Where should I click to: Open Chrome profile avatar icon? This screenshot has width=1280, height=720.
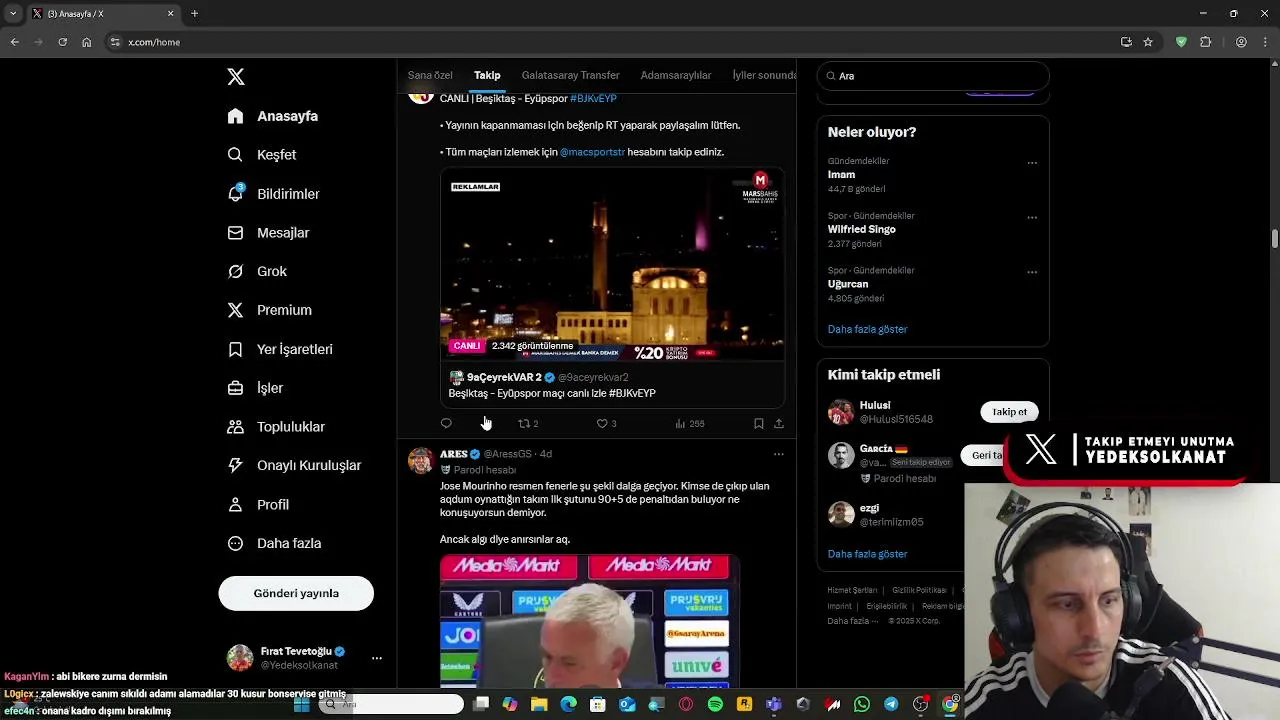point(1241,42)
